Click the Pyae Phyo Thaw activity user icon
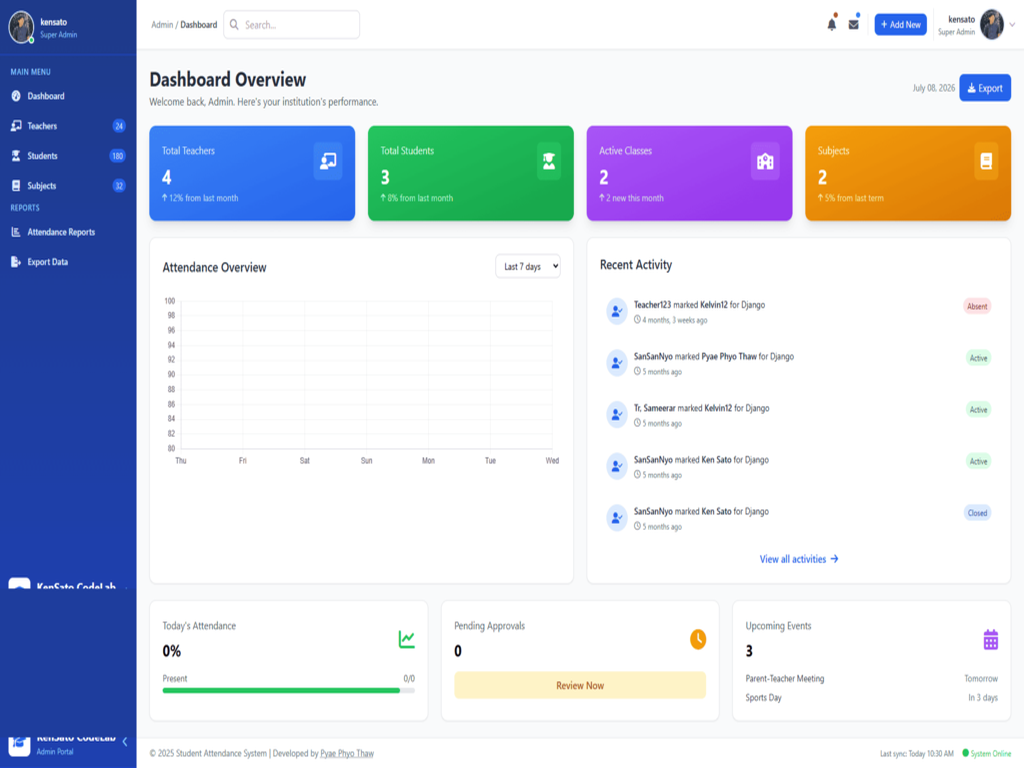 click(x=616, y=363)
